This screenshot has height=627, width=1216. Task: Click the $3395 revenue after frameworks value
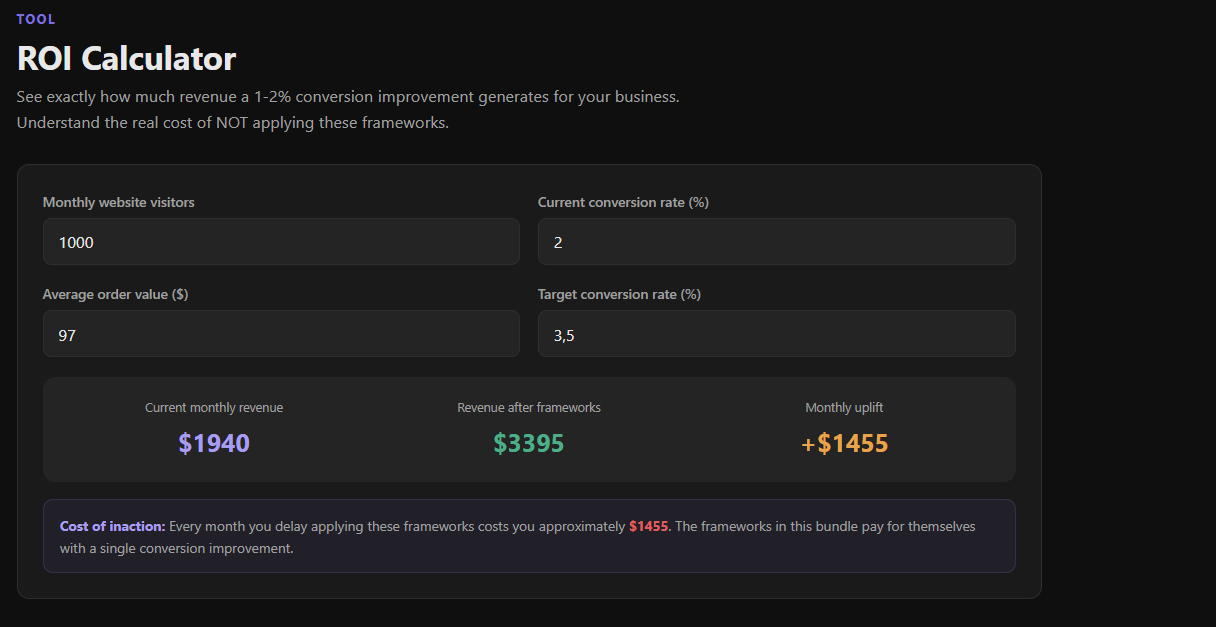[x=529, y=443]
